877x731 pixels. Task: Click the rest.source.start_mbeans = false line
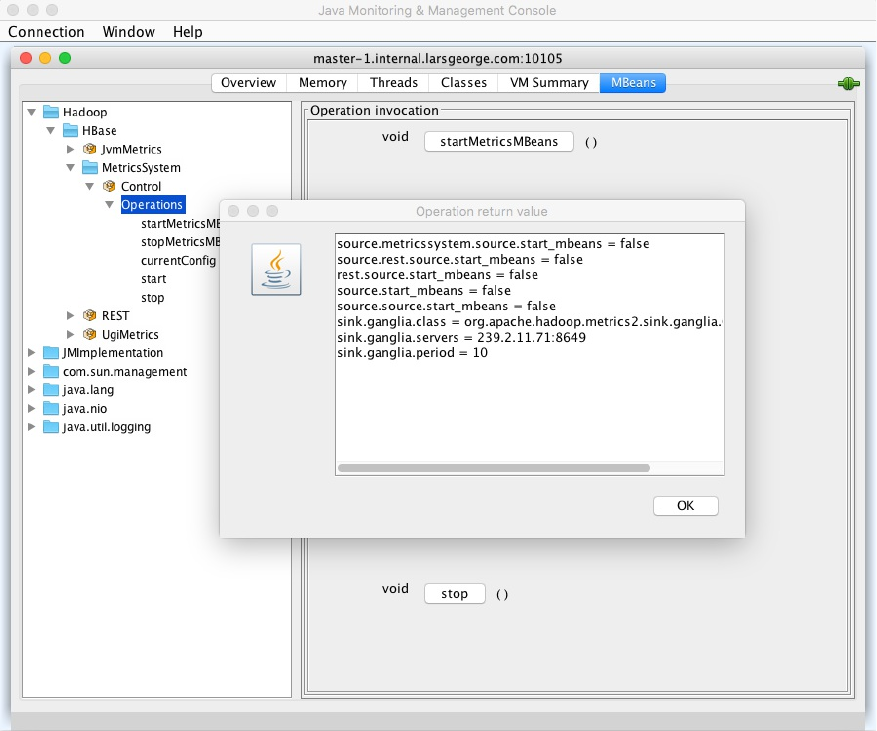[x=437, y=275]
